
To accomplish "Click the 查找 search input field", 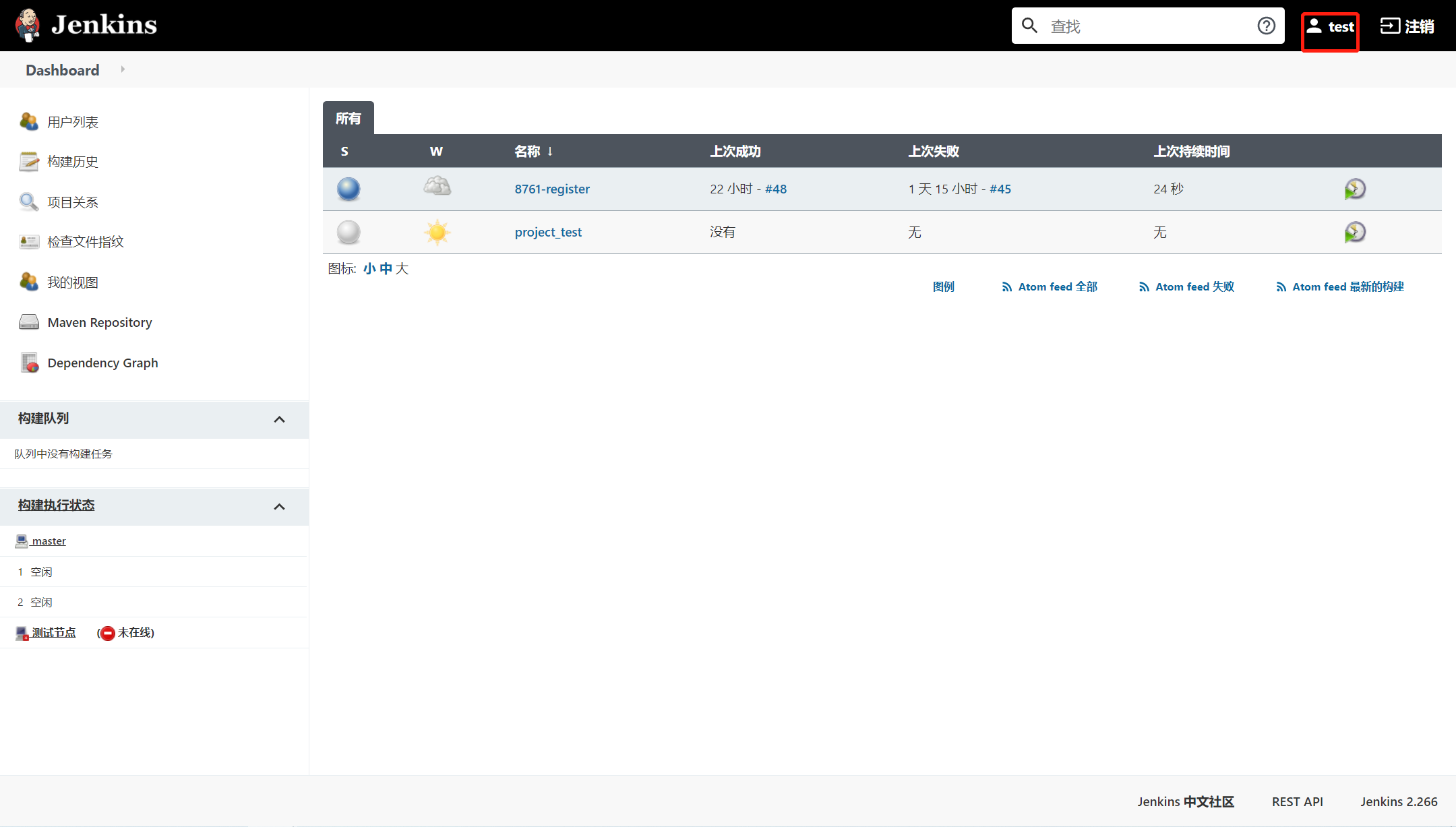I will (1146, 26).
